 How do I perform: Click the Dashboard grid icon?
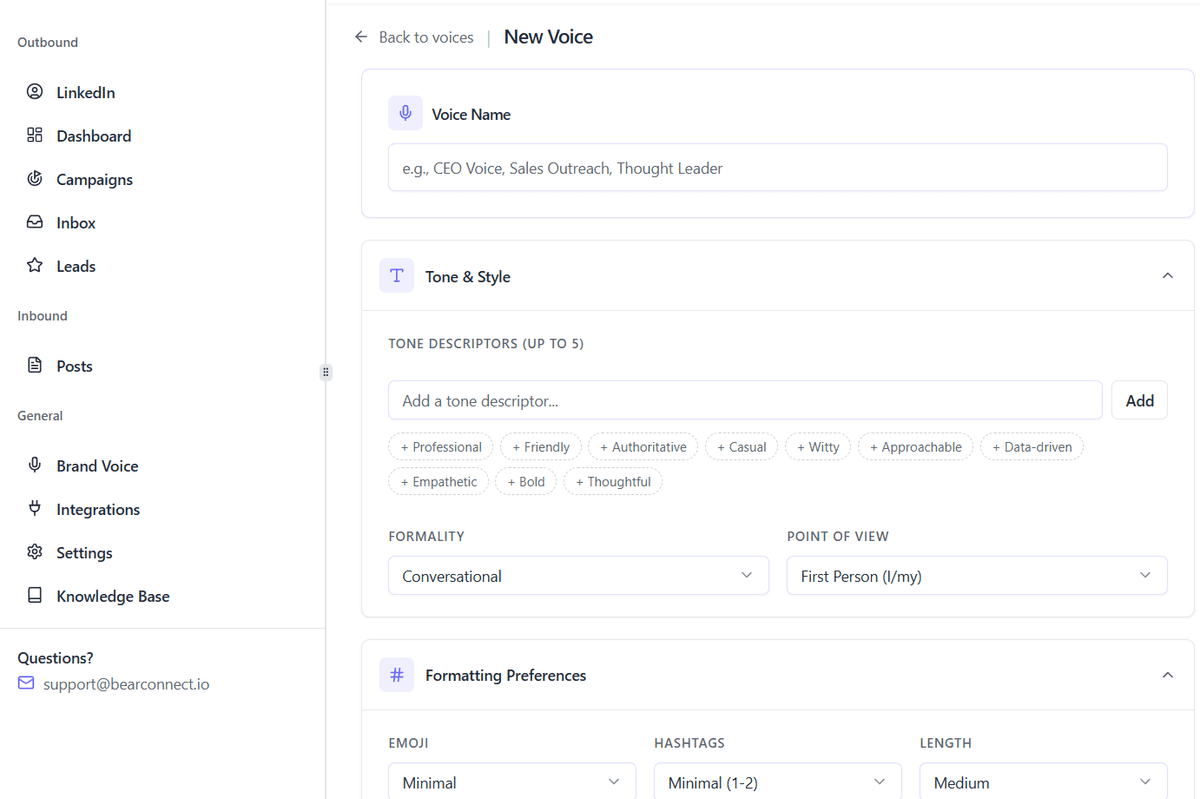click(x=35, y=135)
